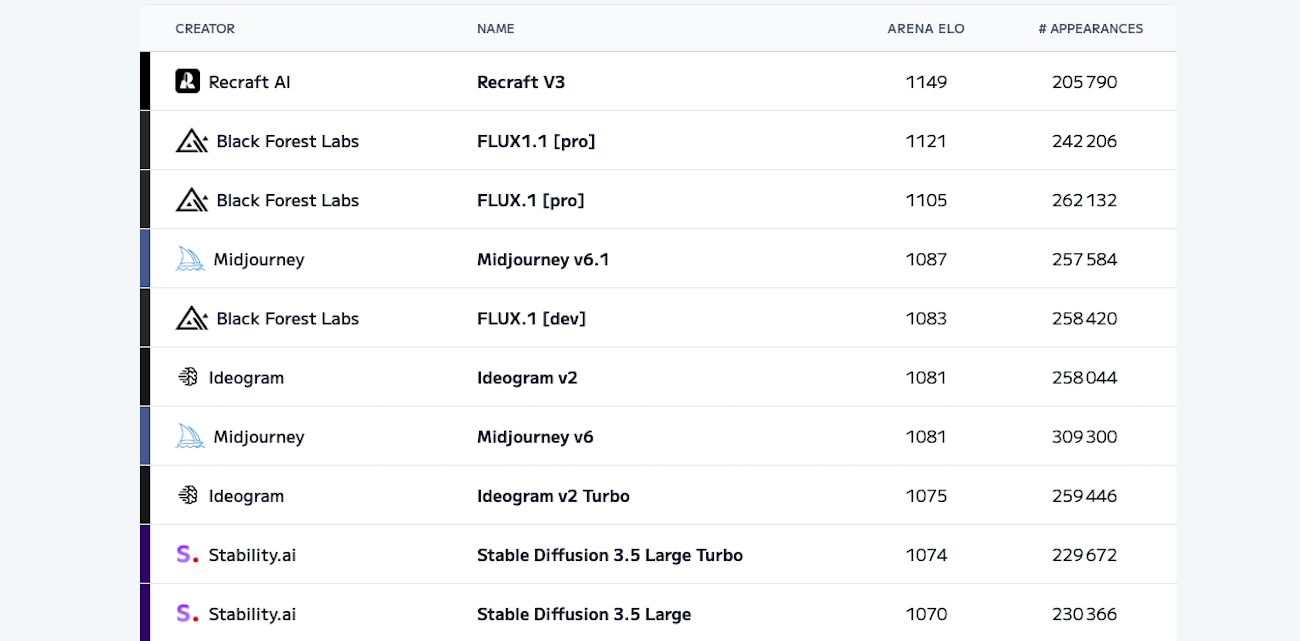The height and width of the screenshot is (641, 1300).
Task: Click the Midjourney sailboat icon beside Midjourney v6.1
Action: [190, 259]
